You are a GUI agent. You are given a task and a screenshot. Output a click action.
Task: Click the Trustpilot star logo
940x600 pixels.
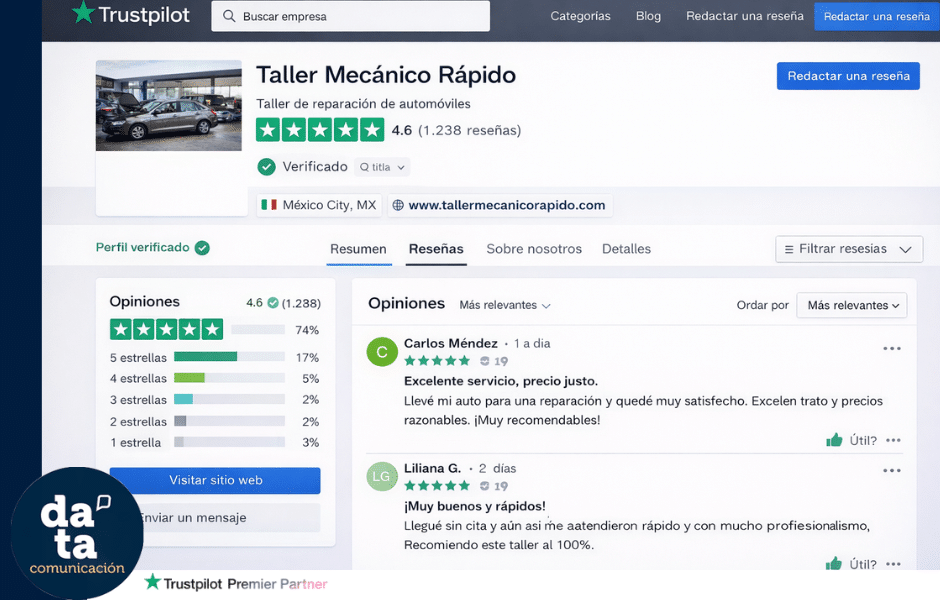[x=82, y=15]
